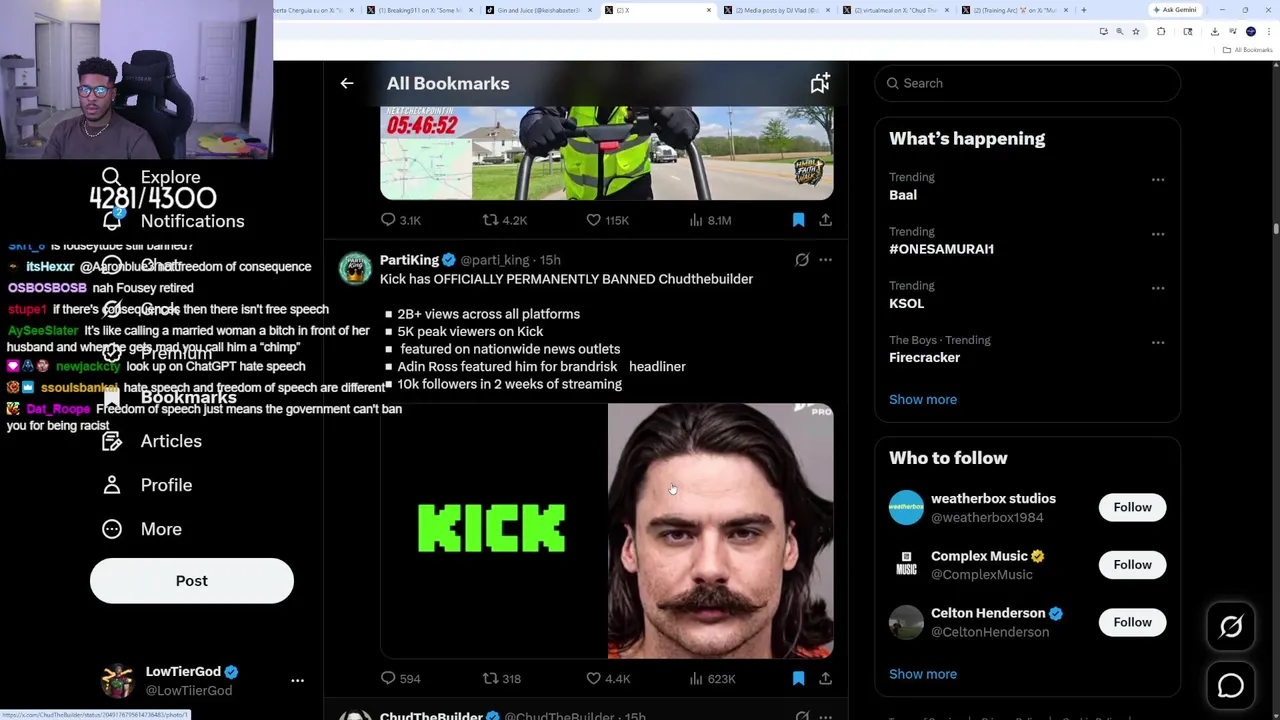Open the LowTierGod account avatar
Screen dimensions: 1280x720
coord(117,681)
